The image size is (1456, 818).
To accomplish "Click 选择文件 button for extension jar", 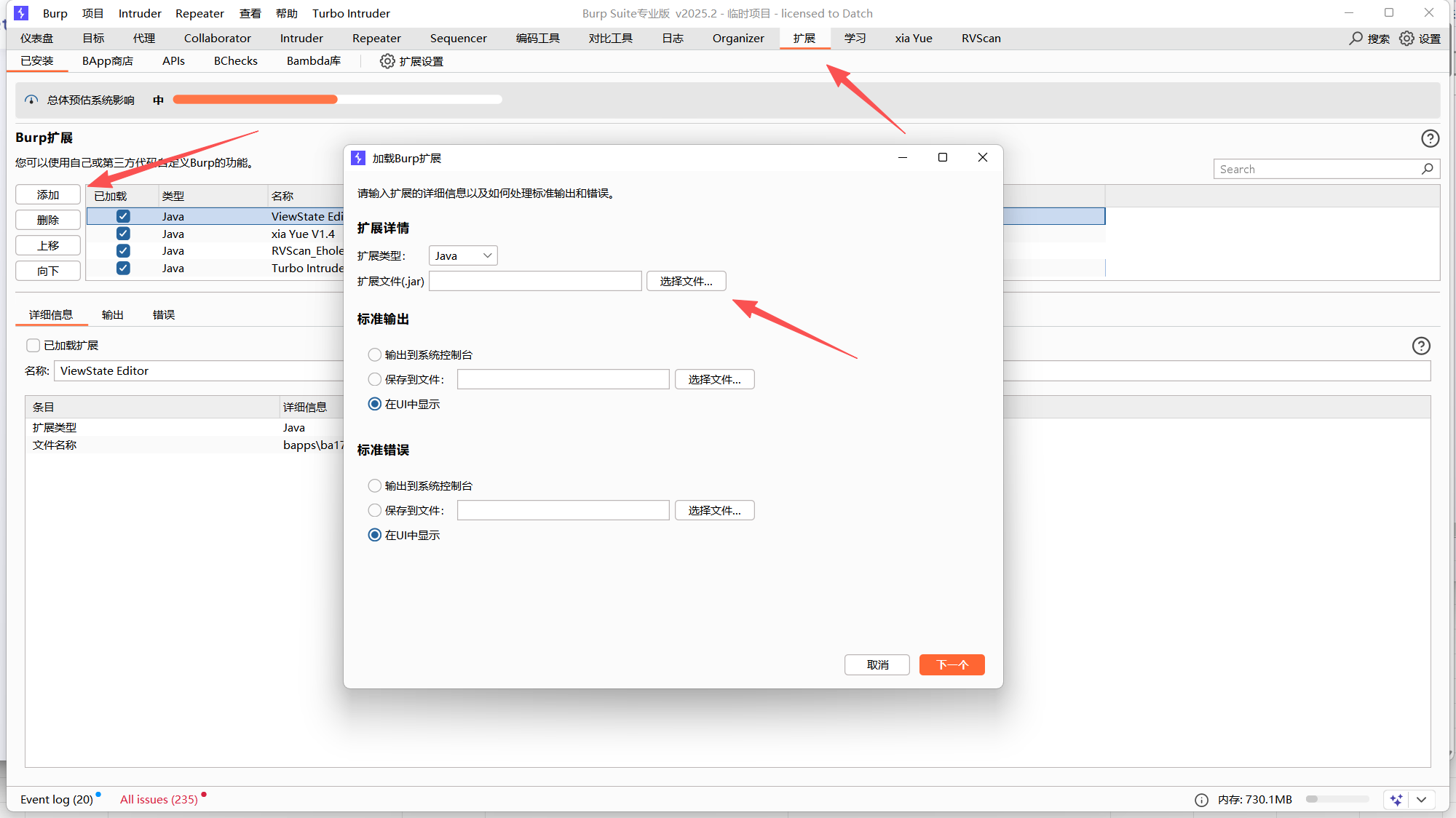I will pos(686,281).
